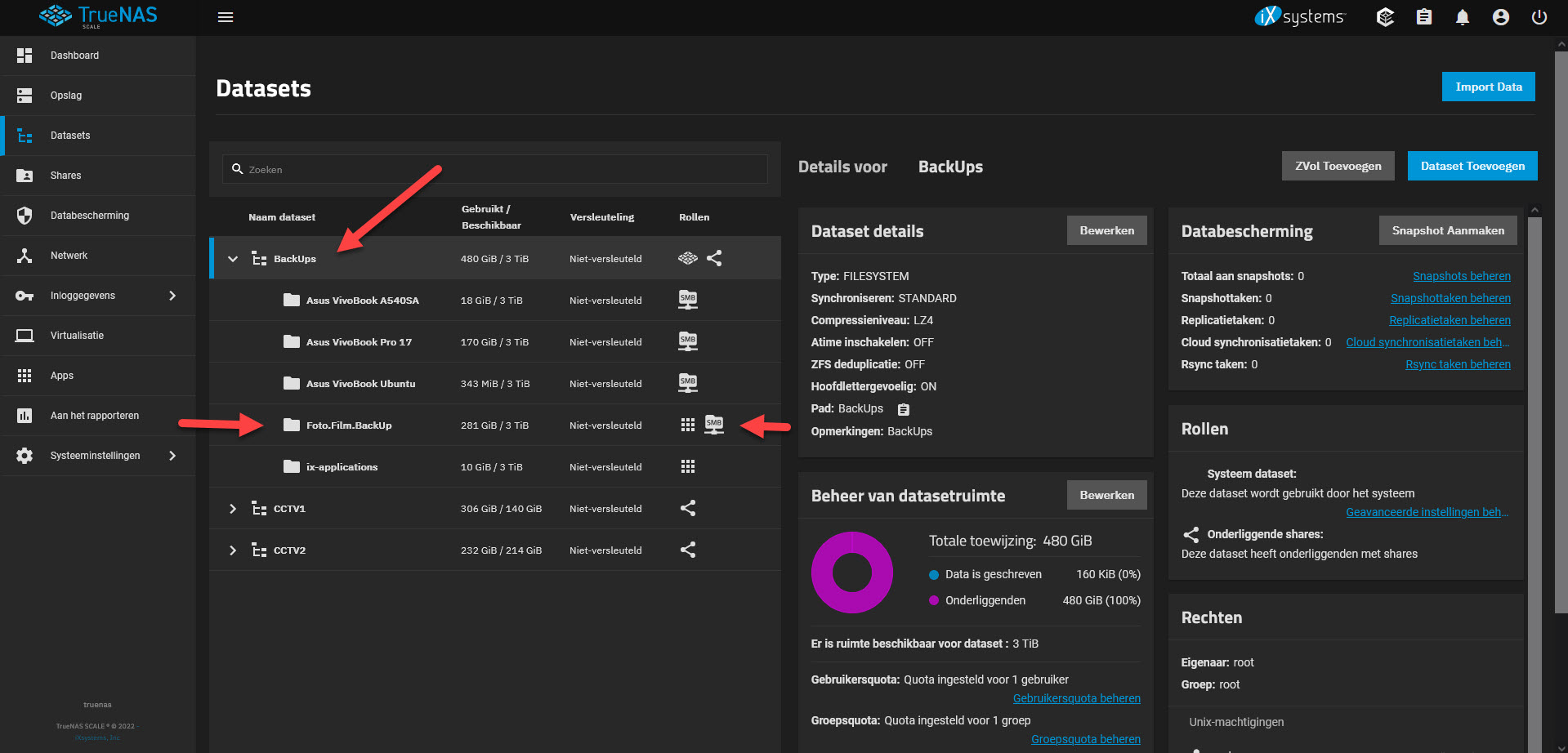Click SMB icon for Asus VivoBook Ubuntu
Viewport: 1568px width, 753px height.
pos(688,383)
